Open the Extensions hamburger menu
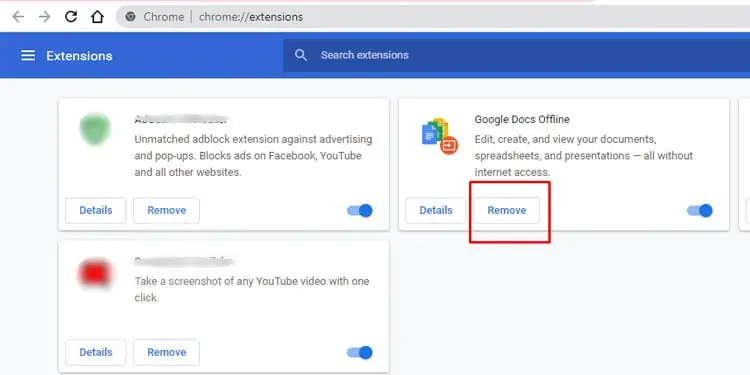The width and height of the screenshot is (750, 375). point(28,55)
